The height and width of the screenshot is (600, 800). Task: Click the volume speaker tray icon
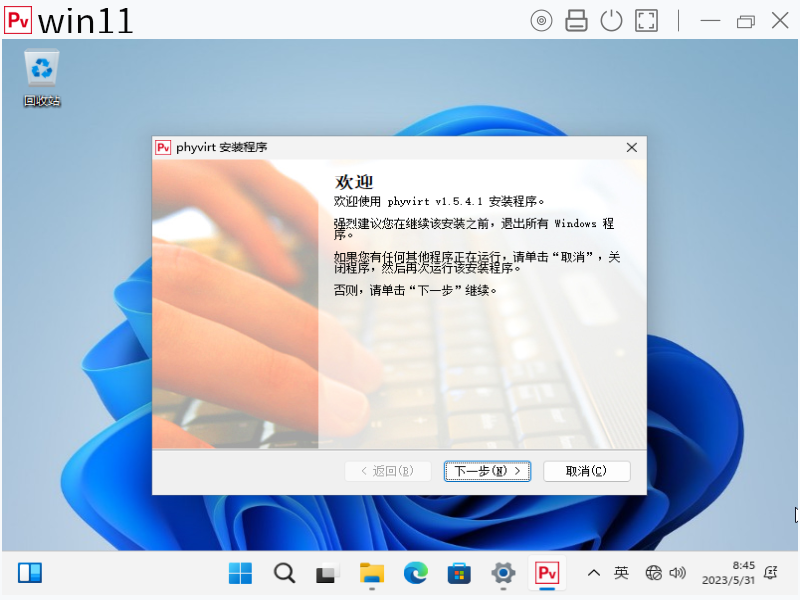[678, 573]
